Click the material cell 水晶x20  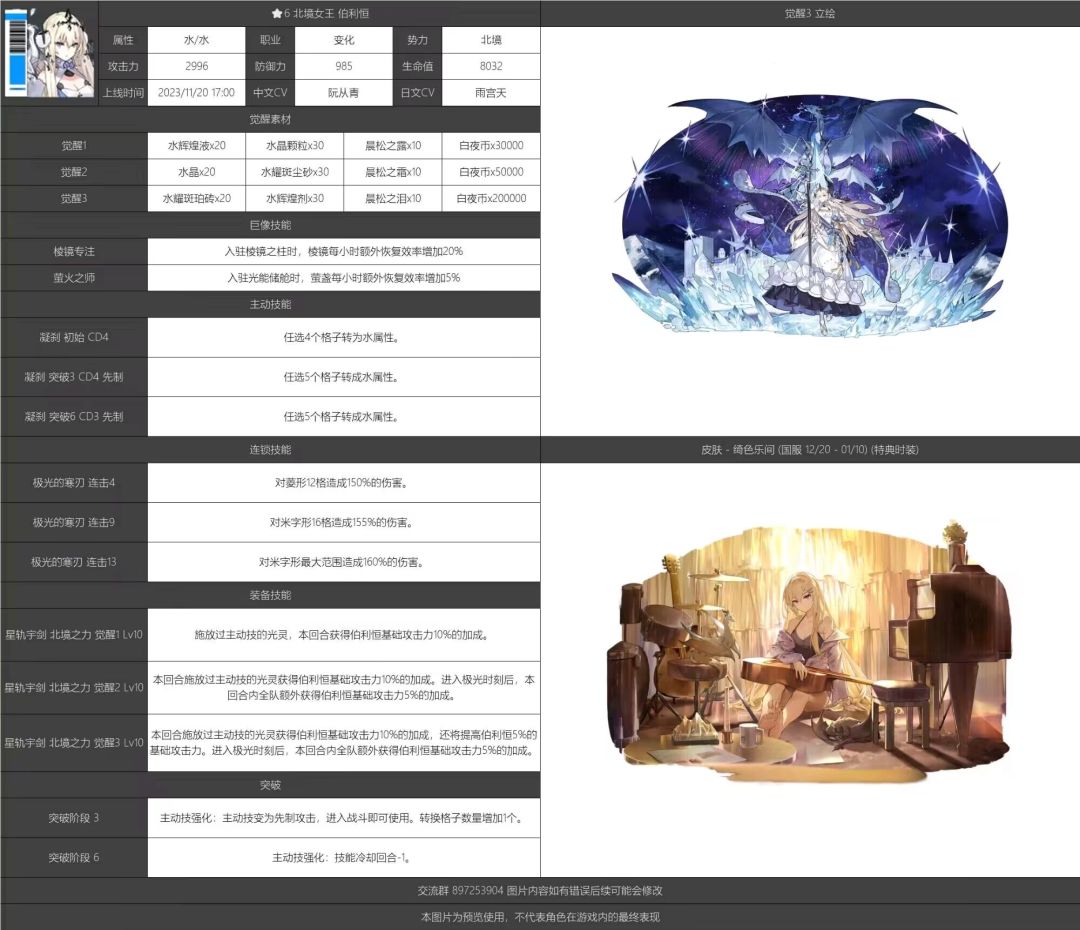[196, 172]
